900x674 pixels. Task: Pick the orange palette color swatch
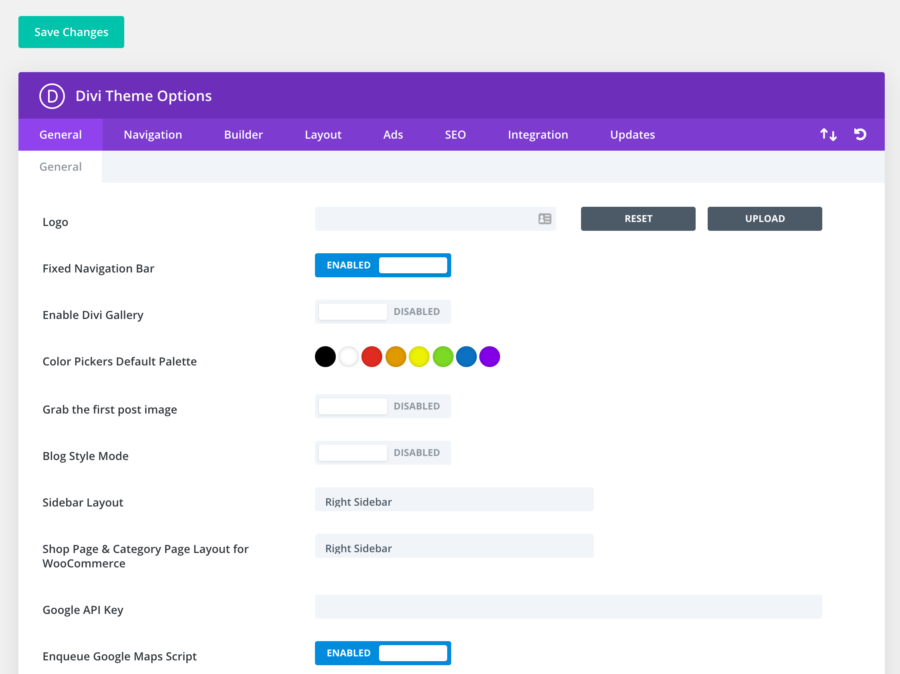(x=396, y=357)
